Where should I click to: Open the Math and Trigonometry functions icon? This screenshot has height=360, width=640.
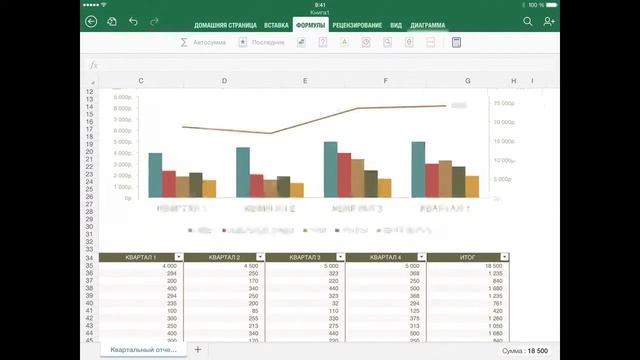pos(409,42)
